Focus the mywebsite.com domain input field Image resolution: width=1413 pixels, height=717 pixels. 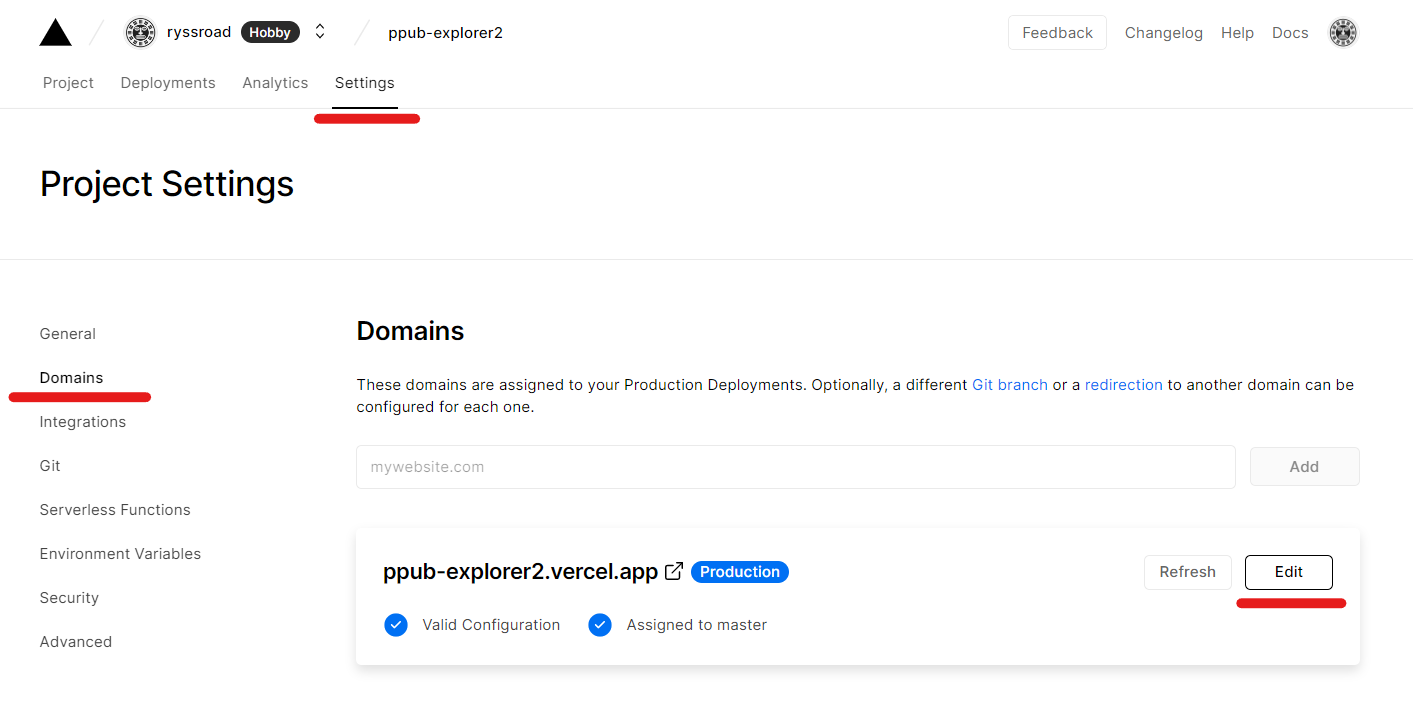tap(796, 467)
